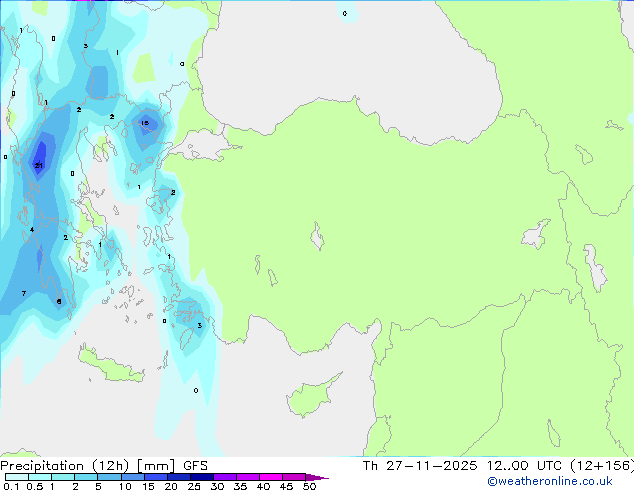Click the 0.5–1 mm legend color box
Screen dimensions: 634x490
[40, 477]
